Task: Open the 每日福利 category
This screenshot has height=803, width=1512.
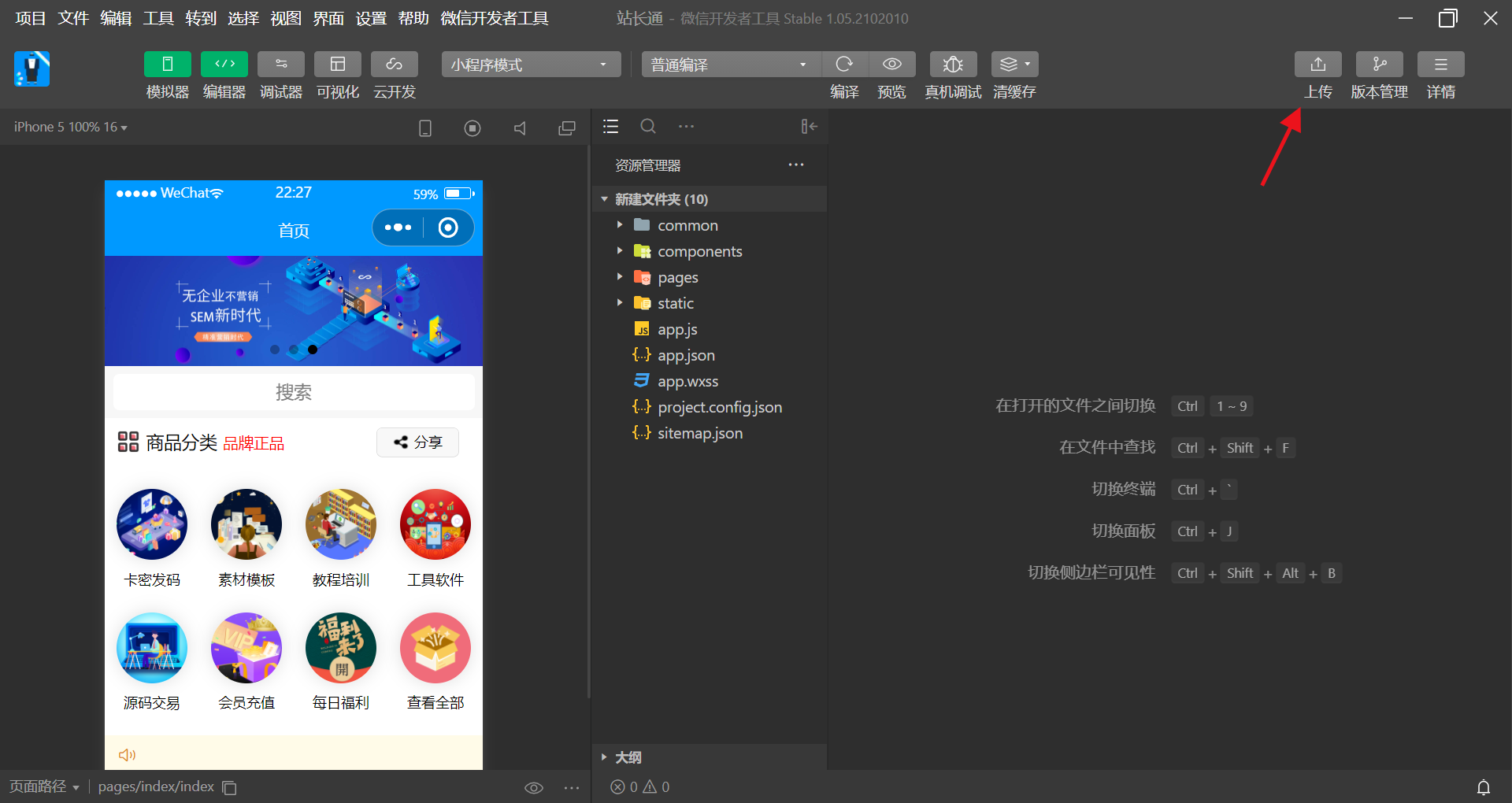Action: click(x=341, y=662)
